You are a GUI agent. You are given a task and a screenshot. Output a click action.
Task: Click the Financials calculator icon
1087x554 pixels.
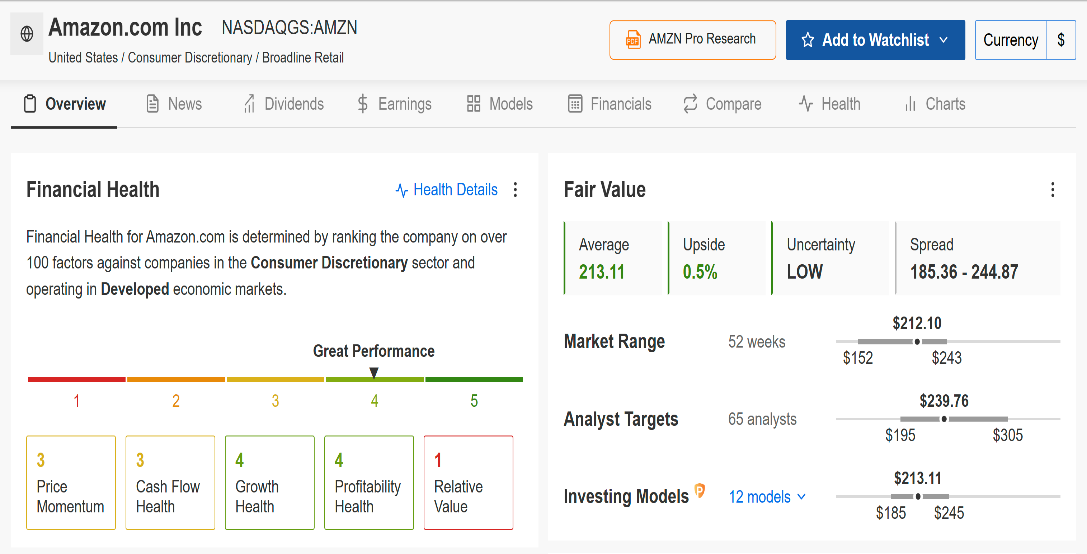click(575, 104)
